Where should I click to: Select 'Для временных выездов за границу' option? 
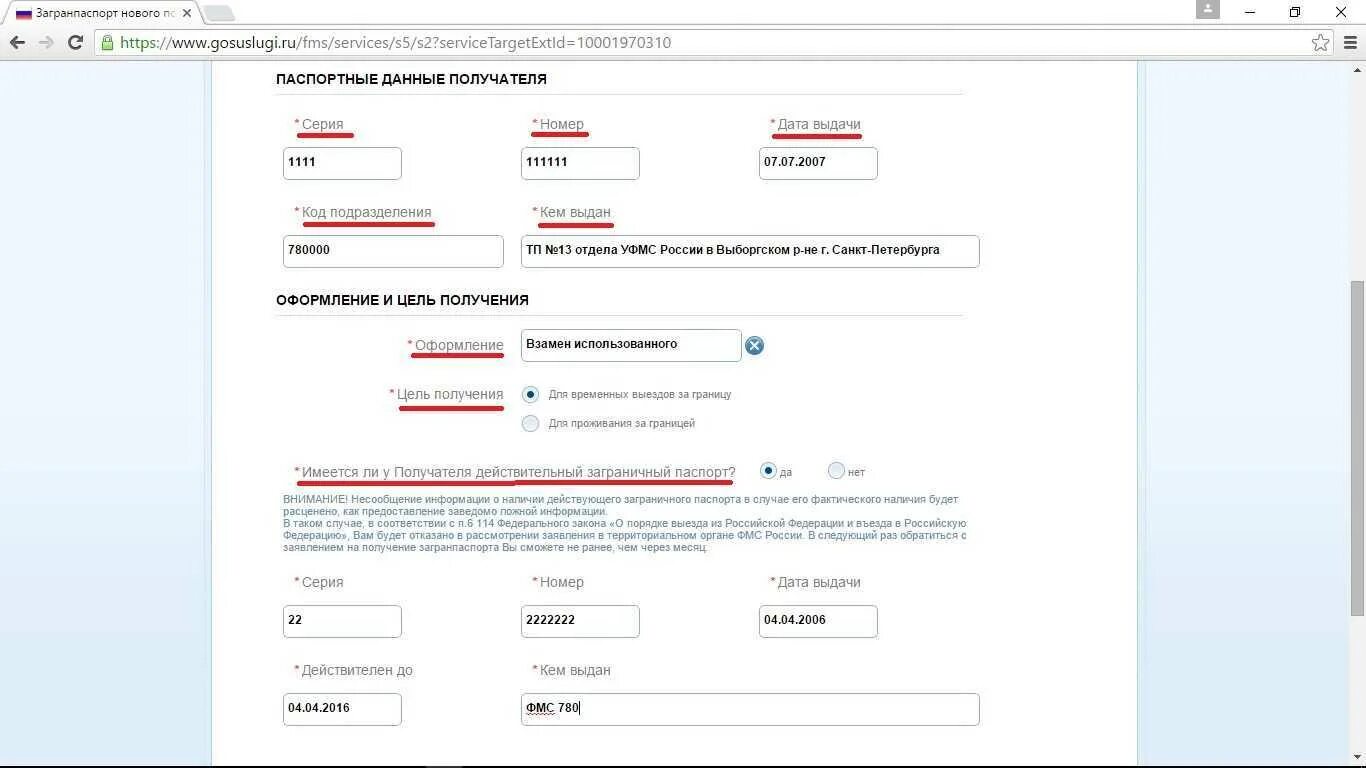531,394
